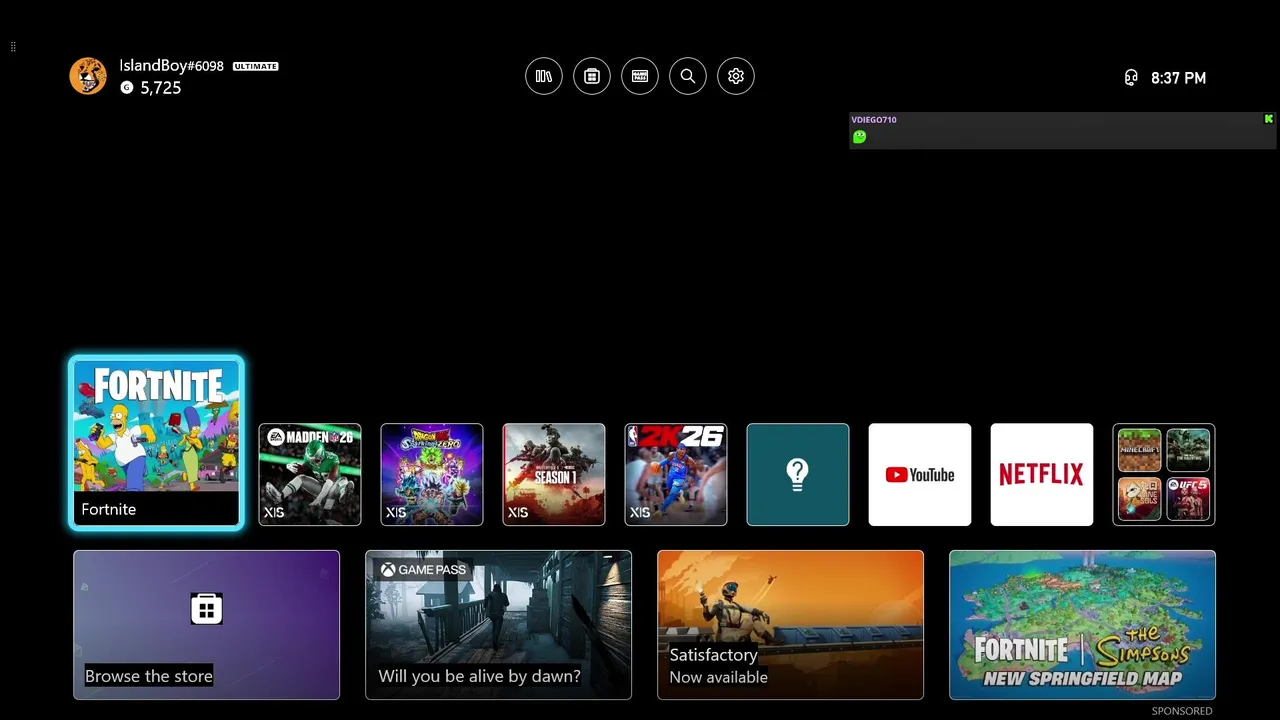
Task: Click the SPONSORED label
Action: coord(1182,711)
